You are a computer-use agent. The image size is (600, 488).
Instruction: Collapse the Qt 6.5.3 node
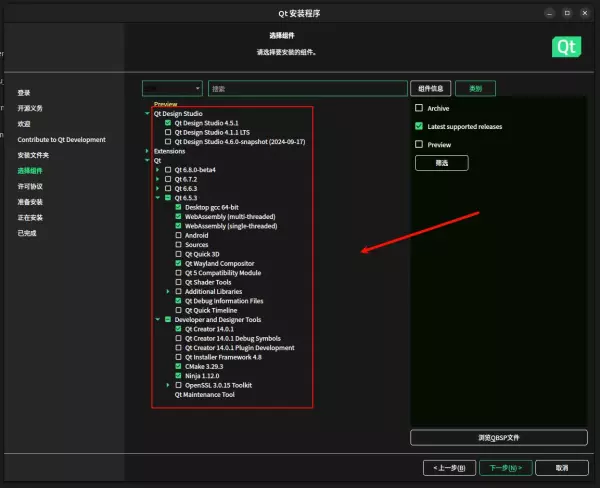click(157, 198)
